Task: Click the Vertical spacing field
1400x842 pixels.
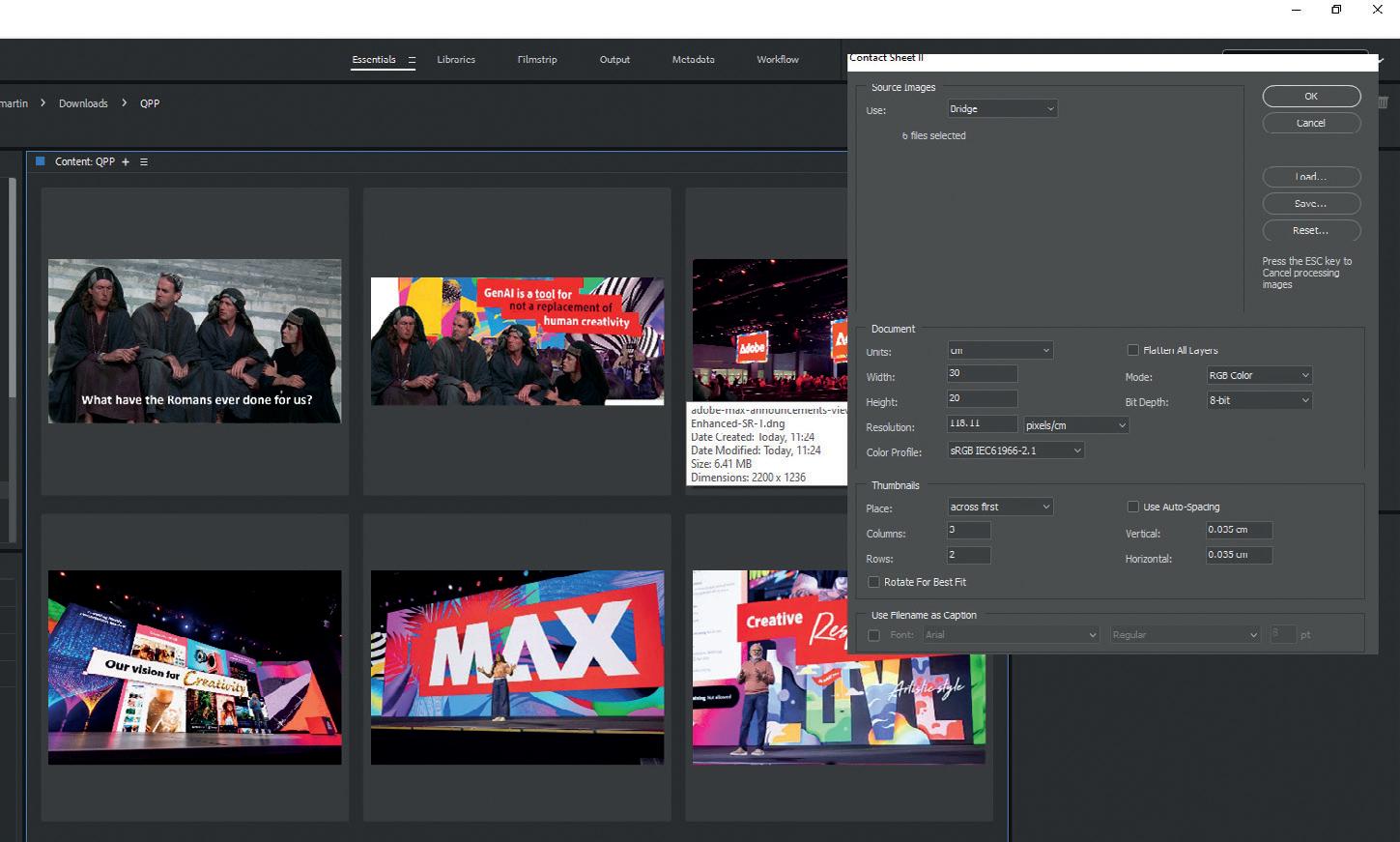Action: (x=1239, y=530)
